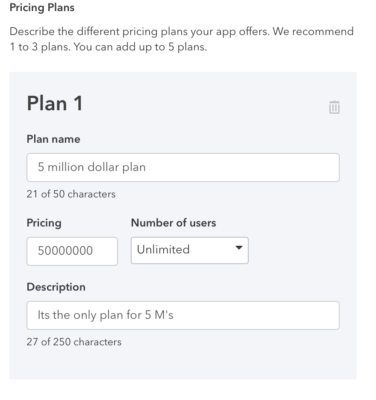376x400 pixels.
Task: Click the 27 of 250 characters counter
Action: 74,342
